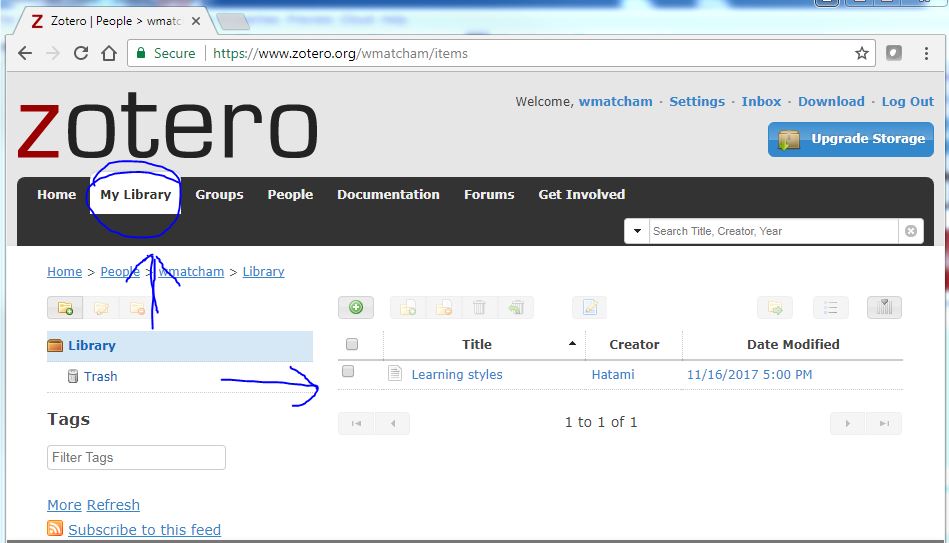949x543 pixels.
Task: Open the People nav tab
Action: click(290, 195)
